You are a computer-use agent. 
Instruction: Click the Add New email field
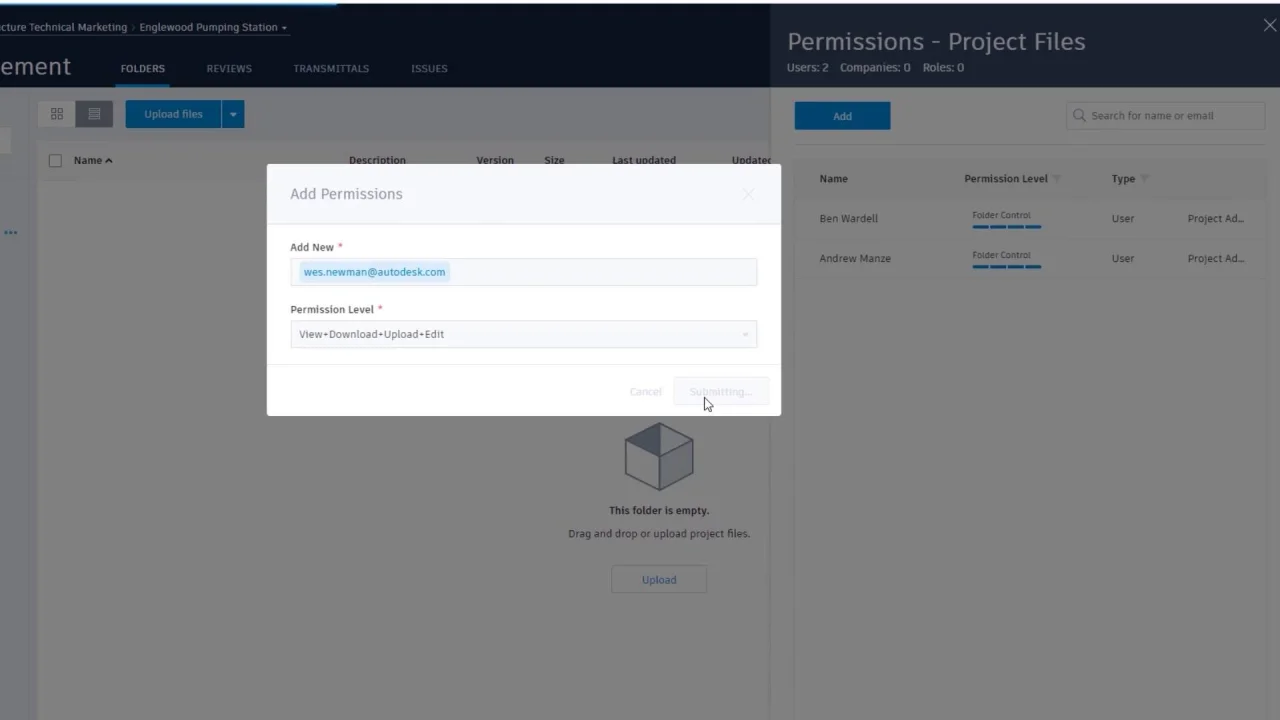pos(524,272)
